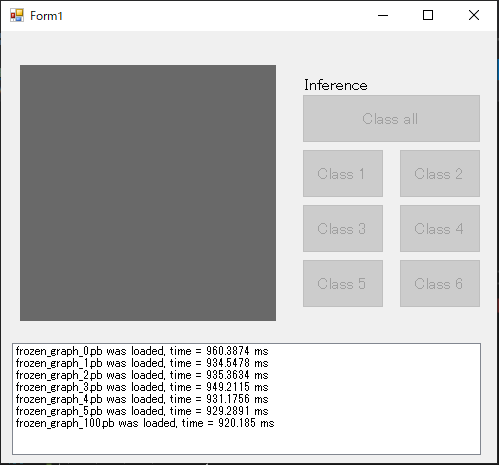
Task: Select the Class 1 button
Action: (x=343, y=173)
